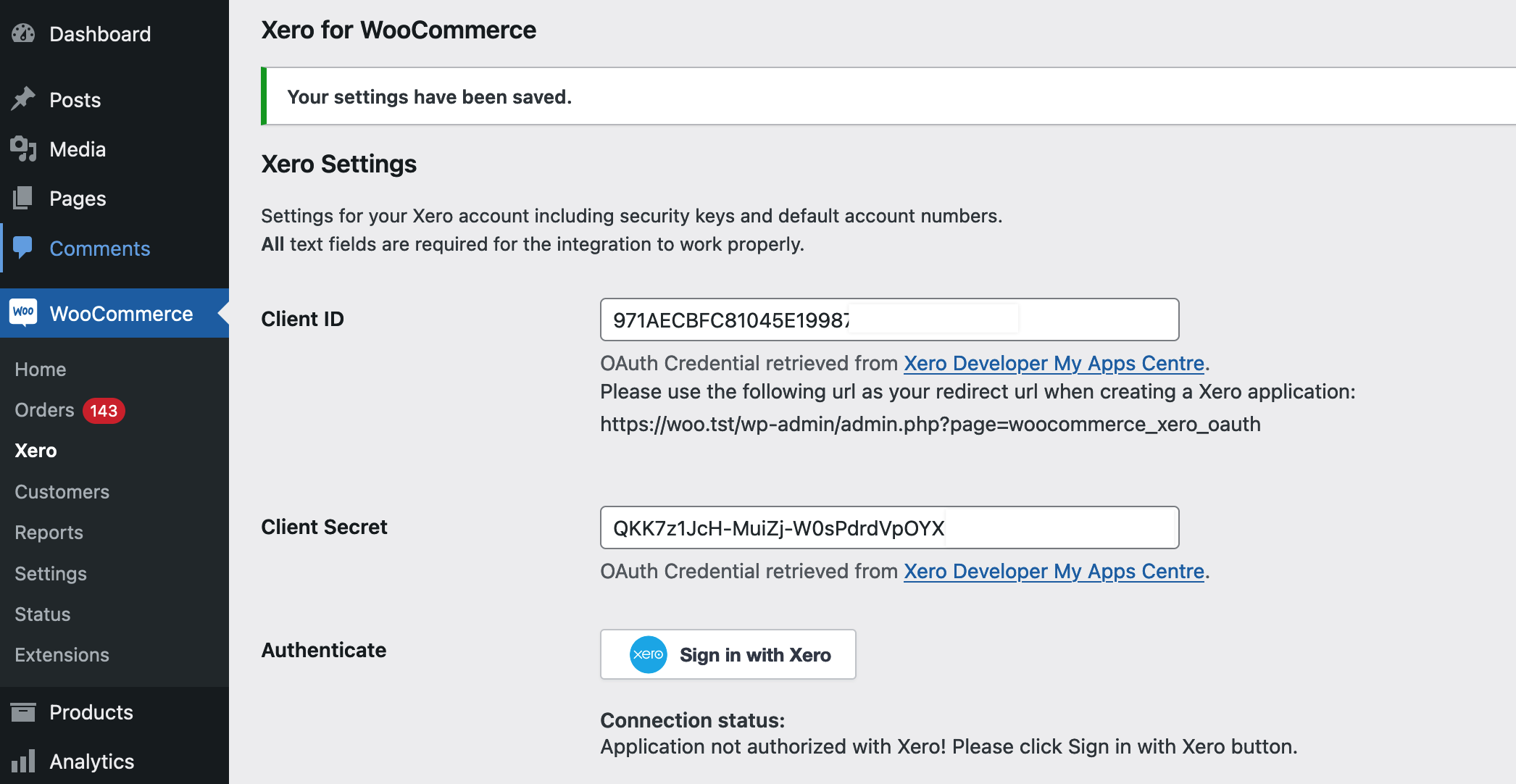Screen dimensions: 1516x784
Task: Open the Extensions page
Action: 62,654
